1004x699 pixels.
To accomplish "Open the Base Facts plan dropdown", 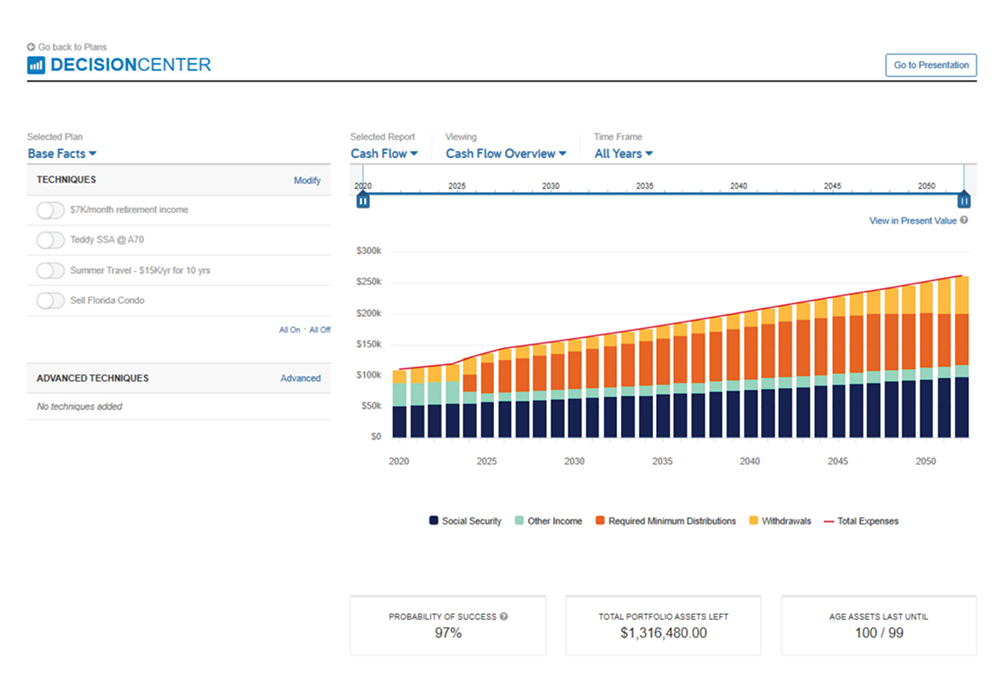I will coord(62,154).
